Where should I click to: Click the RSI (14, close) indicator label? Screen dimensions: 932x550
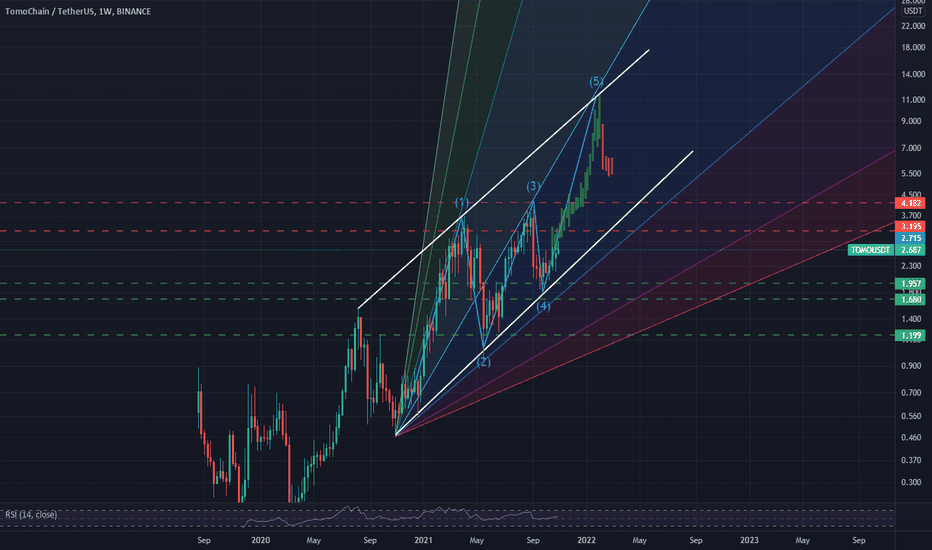coord(31,514)
